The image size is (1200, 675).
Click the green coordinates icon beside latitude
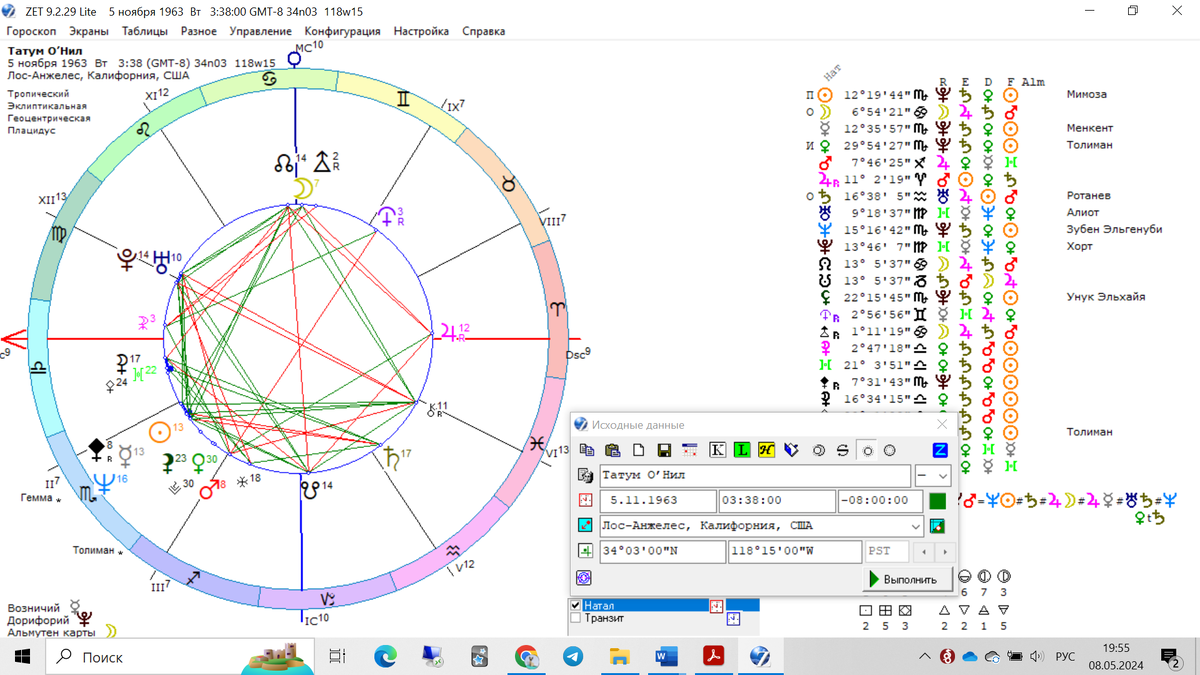coord(586,551)
